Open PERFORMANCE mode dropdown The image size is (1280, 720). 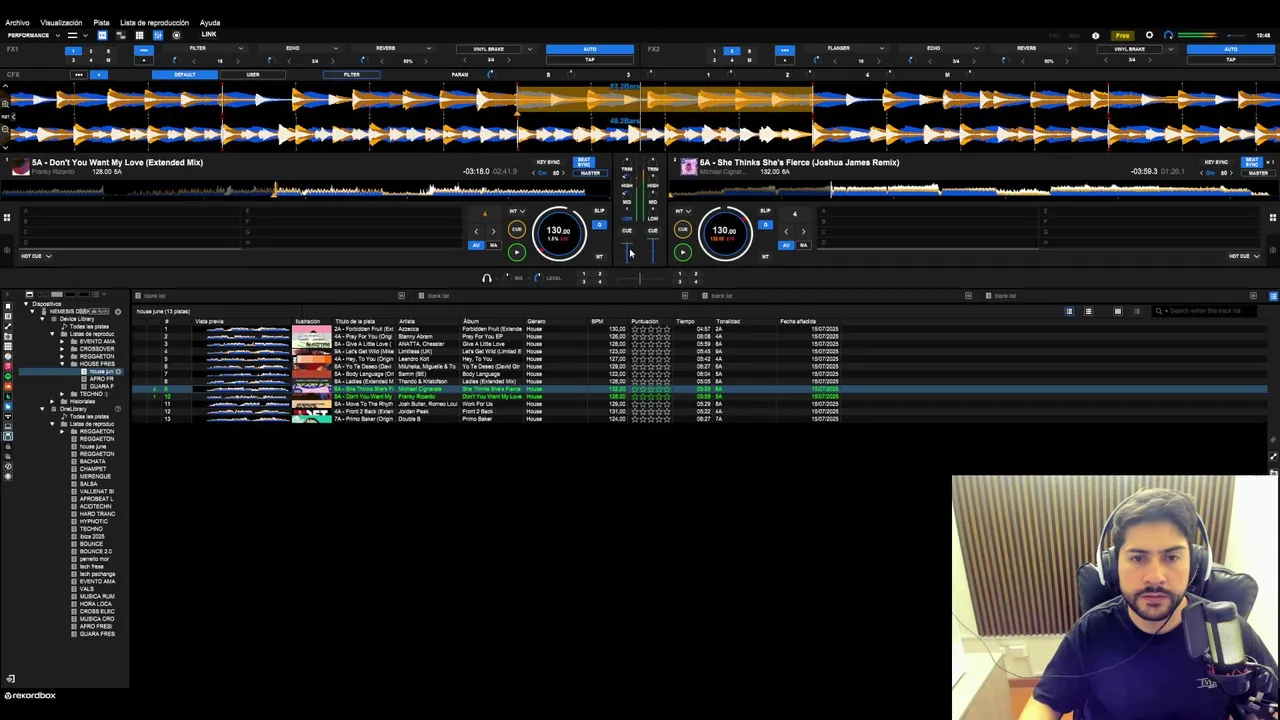[32, 35]
